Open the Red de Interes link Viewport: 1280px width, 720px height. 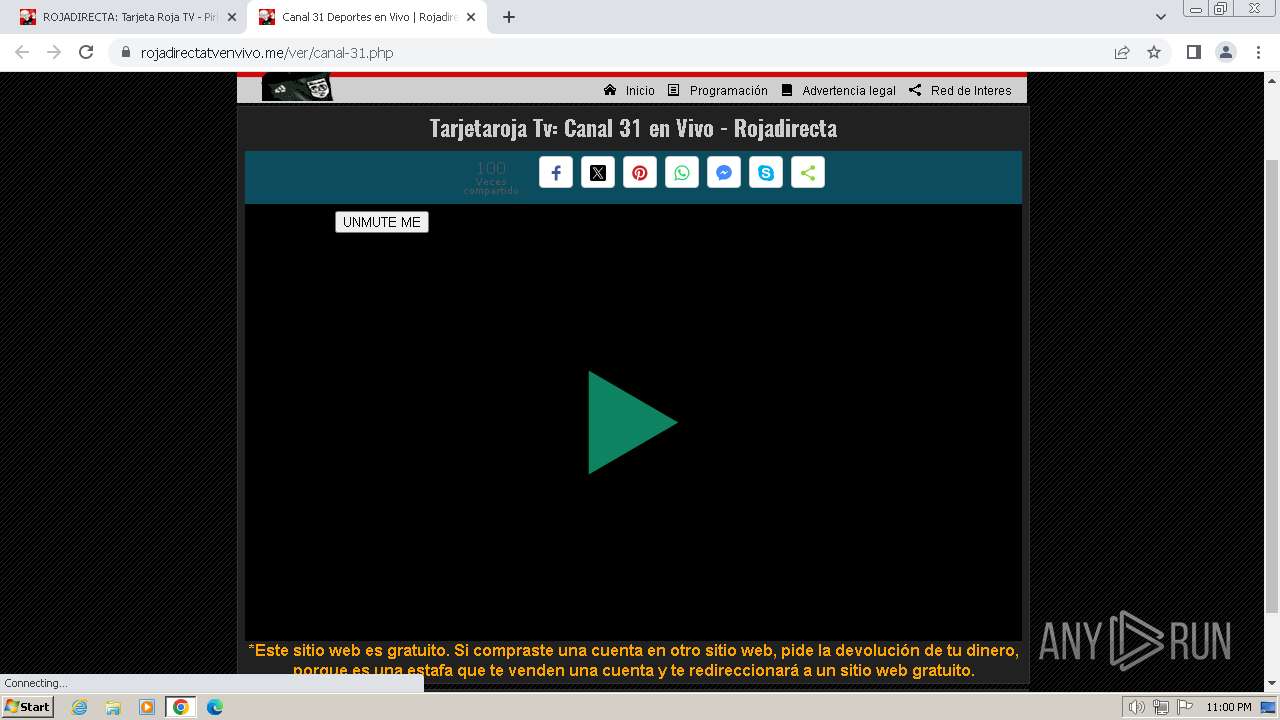click(x=960, y=90)
